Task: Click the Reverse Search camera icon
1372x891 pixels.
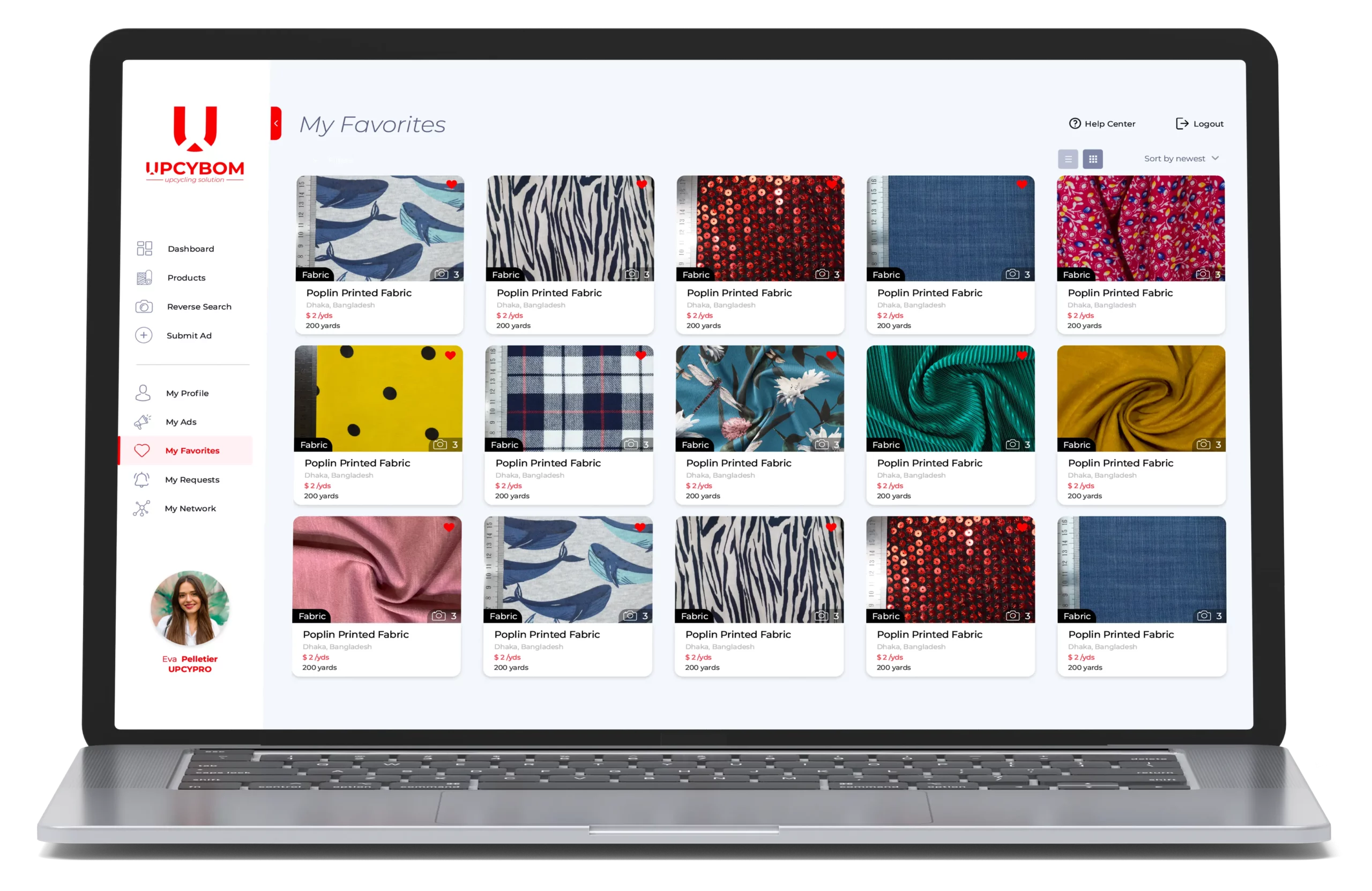Action: tap(144, 306)
